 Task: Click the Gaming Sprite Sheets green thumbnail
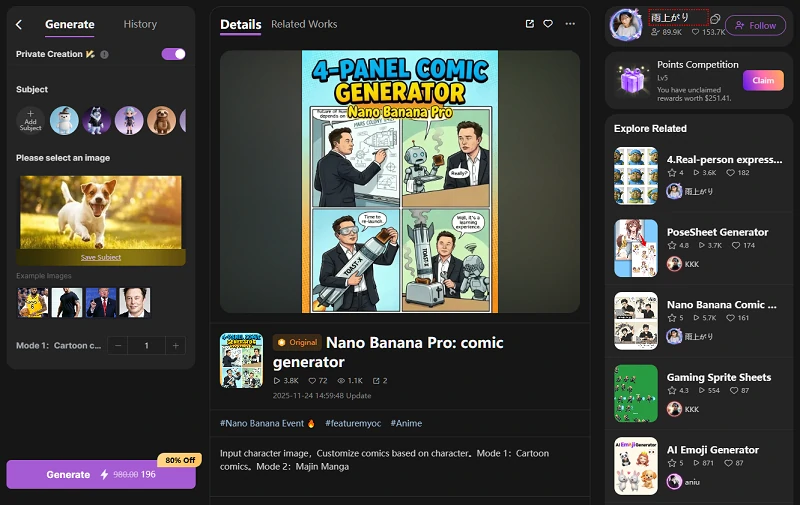click(636, 393)
